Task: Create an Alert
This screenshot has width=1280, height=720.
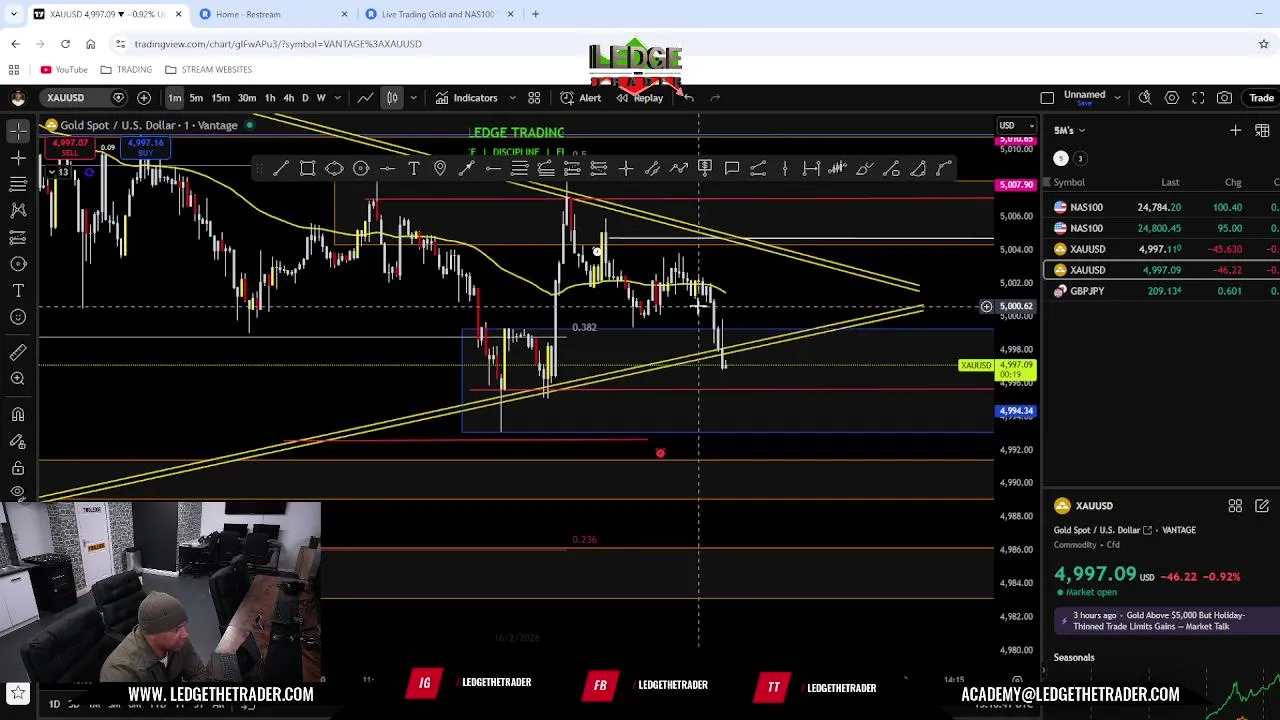Action: pos(581,97)
